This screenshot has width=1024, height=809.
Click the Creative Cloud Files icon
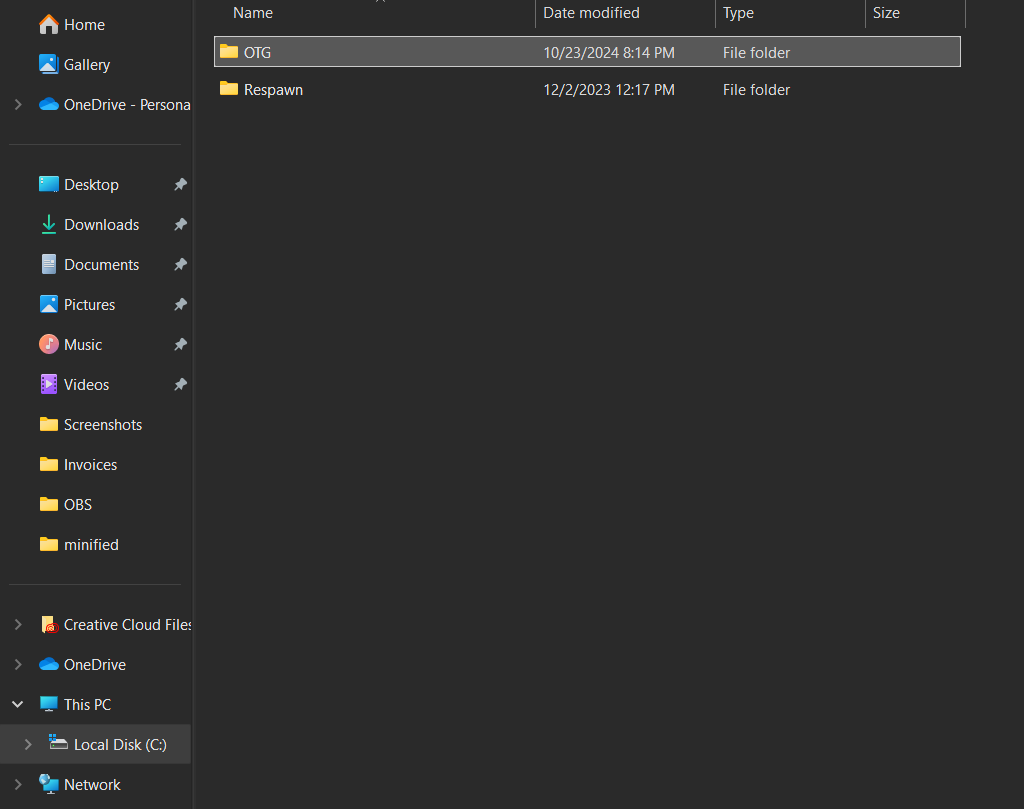[x=49, y=625]
